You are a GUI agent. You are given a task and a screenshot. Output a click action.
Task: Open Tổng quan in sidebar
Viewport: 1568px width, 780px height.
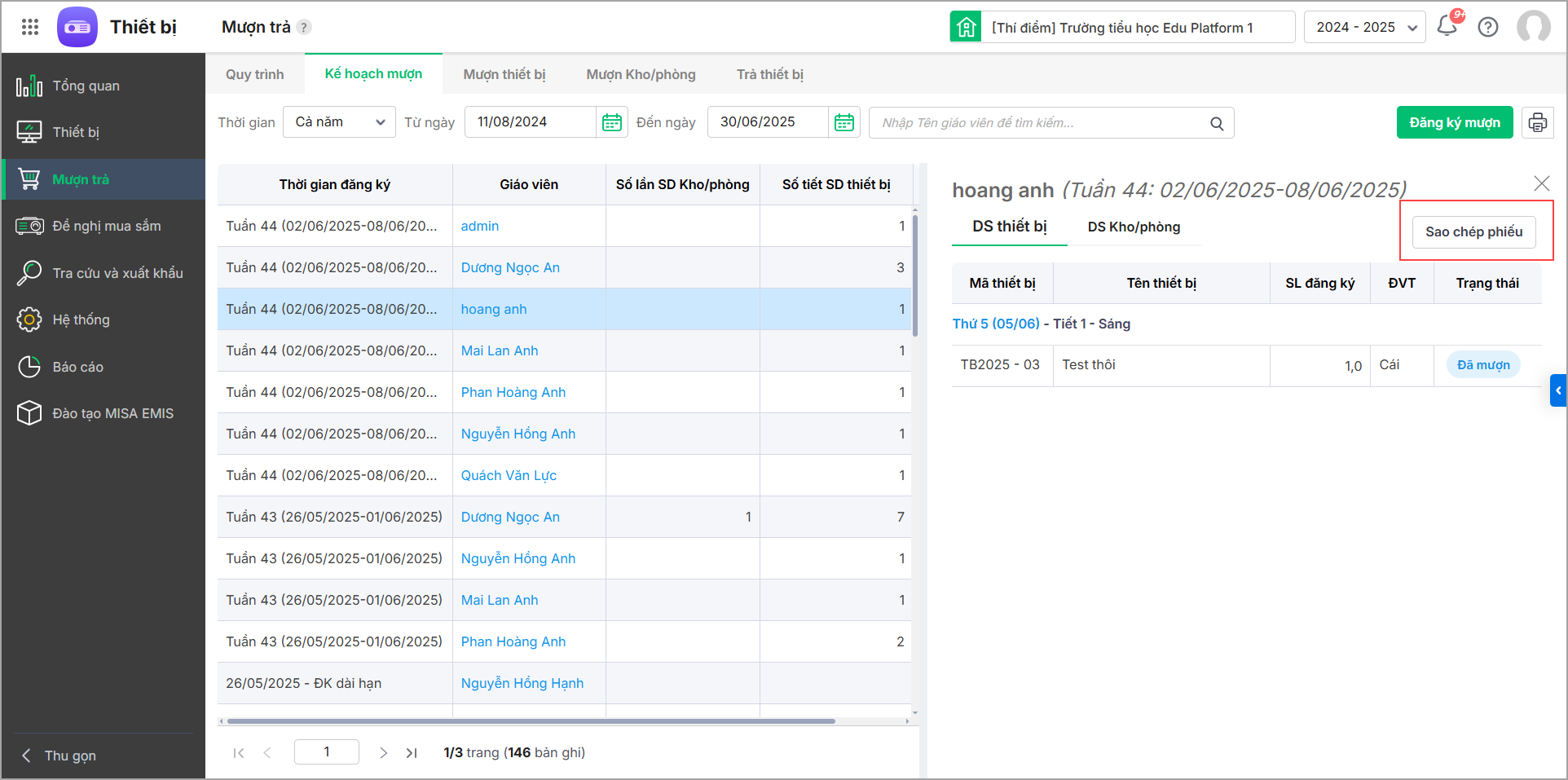[104, 86]
